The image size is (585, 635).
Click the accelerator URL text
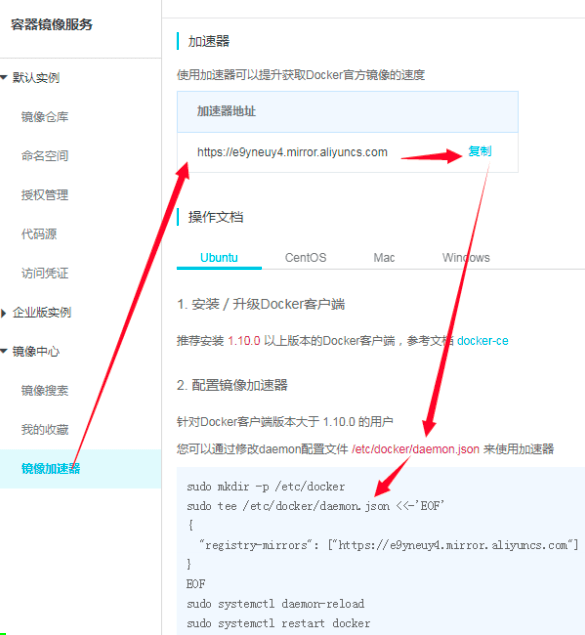point(292,152)
